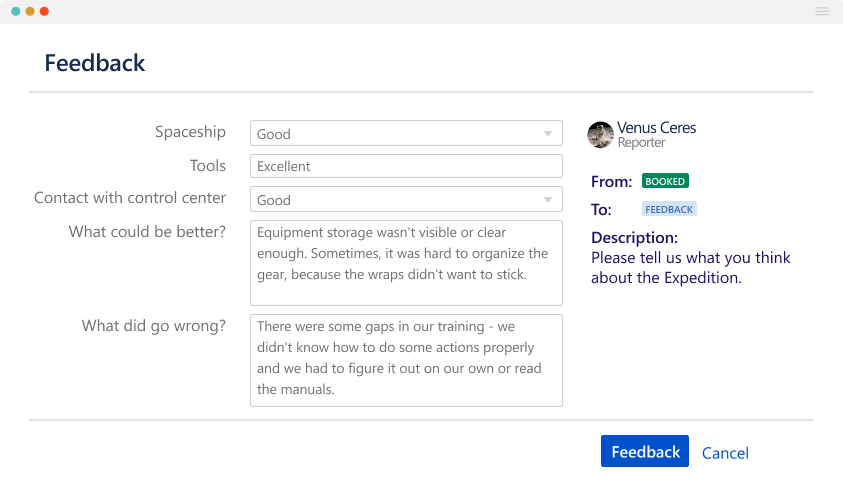Viewport: 843px width, 498px height.
Task: Click the Description text about the Expedition
Action: 690,268
